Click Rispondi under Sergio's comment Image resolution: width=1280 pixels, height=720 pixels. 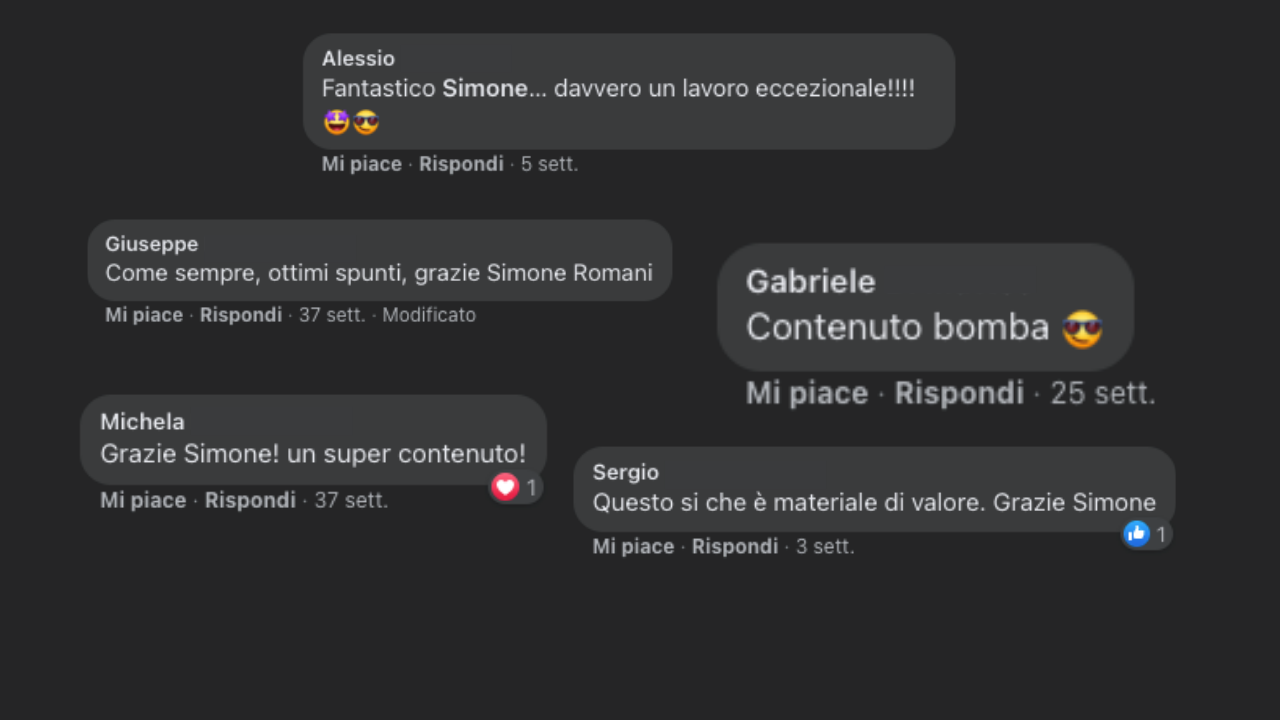[x=734, y=546]
